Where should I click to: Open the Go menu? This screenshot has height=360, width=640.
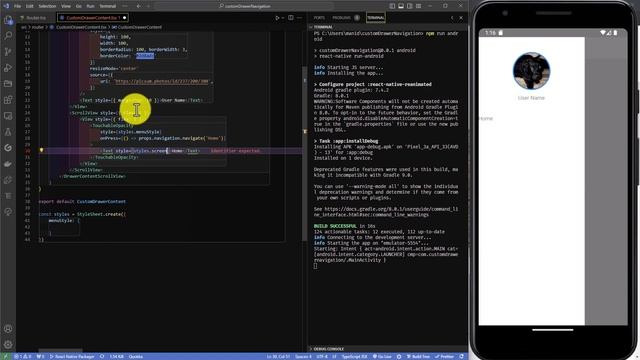[x=79, y=6]
